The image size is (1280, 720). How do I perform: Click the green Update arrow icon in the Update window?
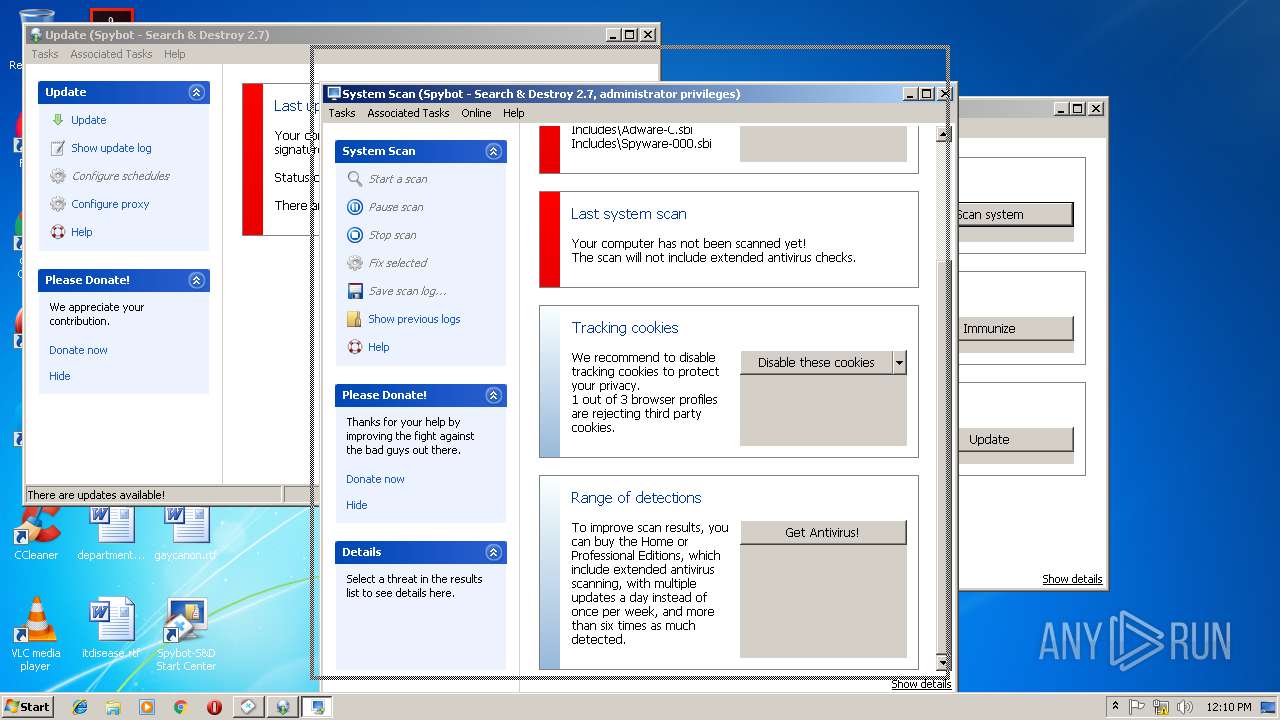(x=58, y=120)
